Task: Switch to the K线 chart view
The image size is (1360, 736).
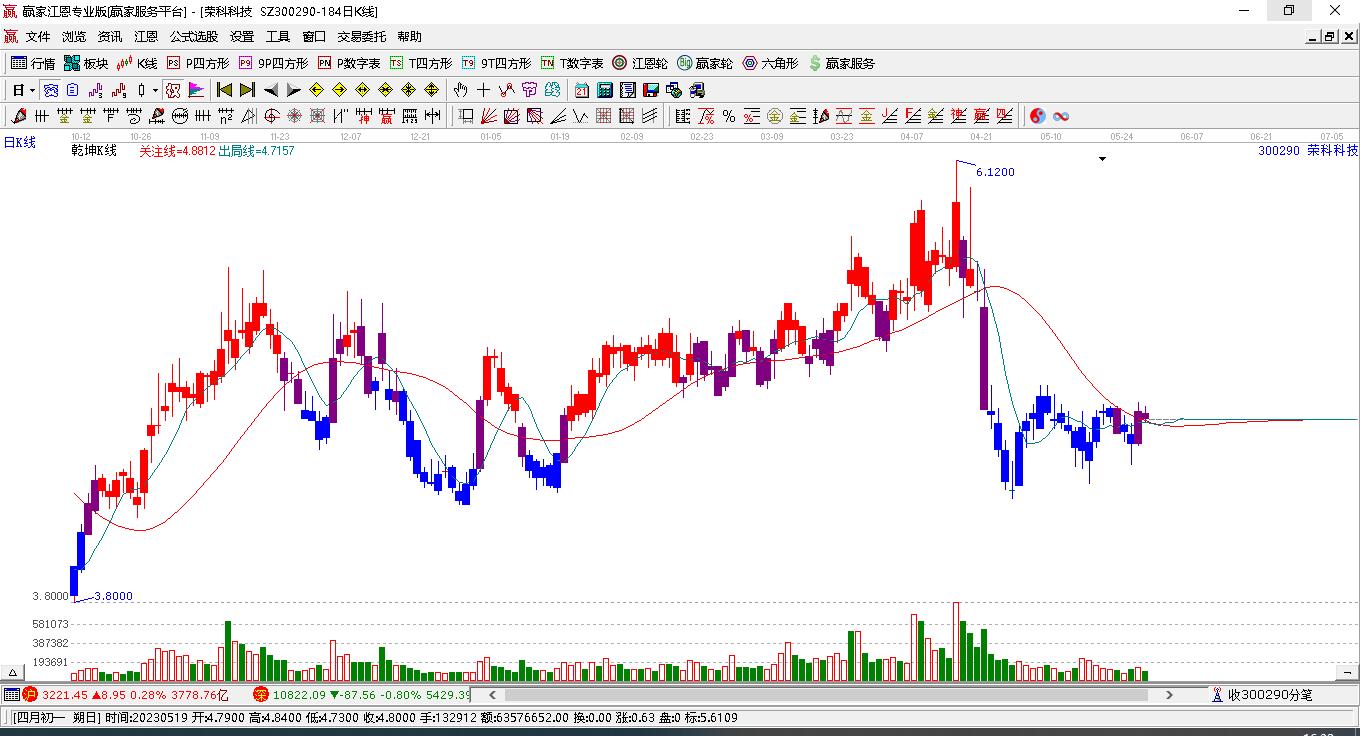Action: pyautogui.click(x=137, y=63)
